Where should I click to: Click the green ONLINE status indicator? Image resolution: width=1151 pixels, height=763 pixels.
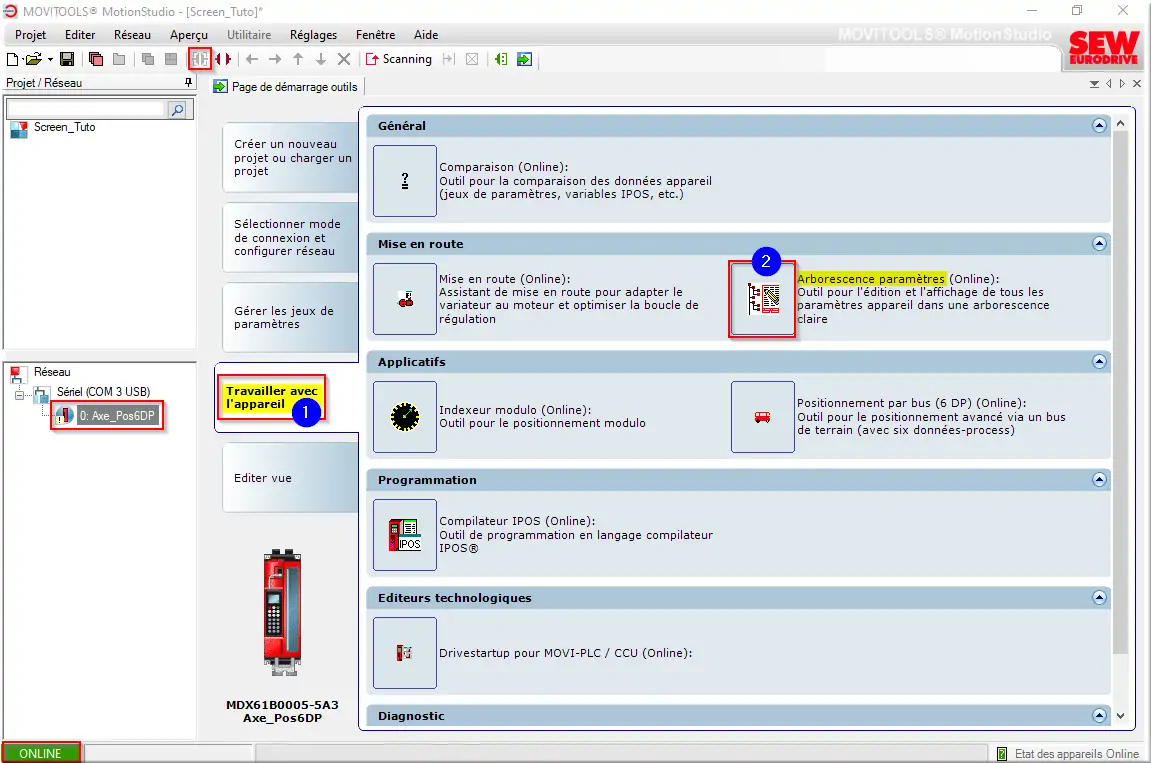41,753
